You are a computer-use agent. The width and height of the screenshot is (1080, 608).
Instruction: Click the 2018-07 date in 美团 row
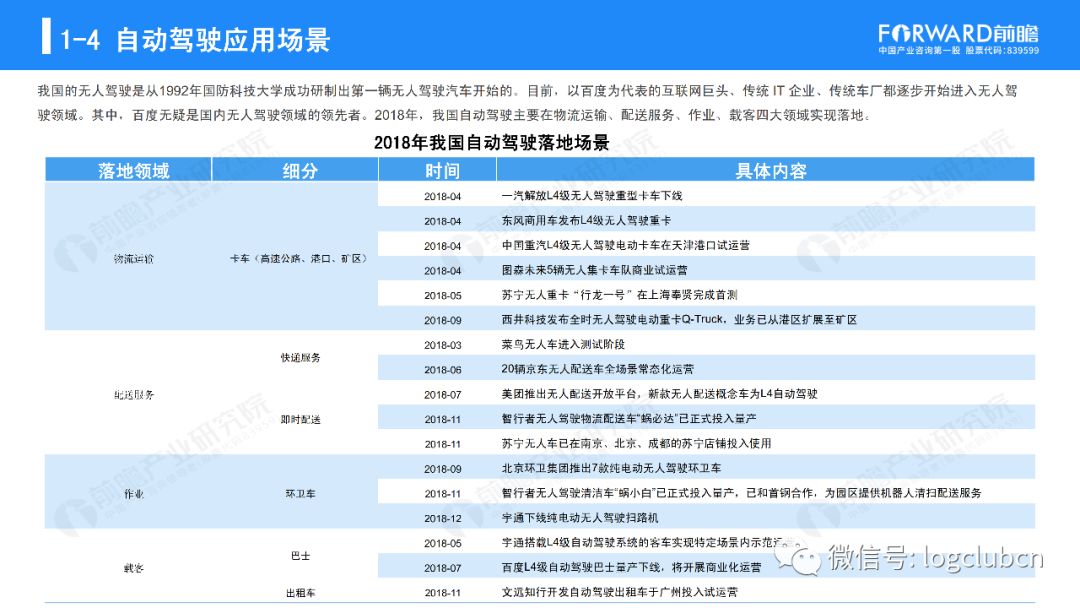tap(442, 395)
